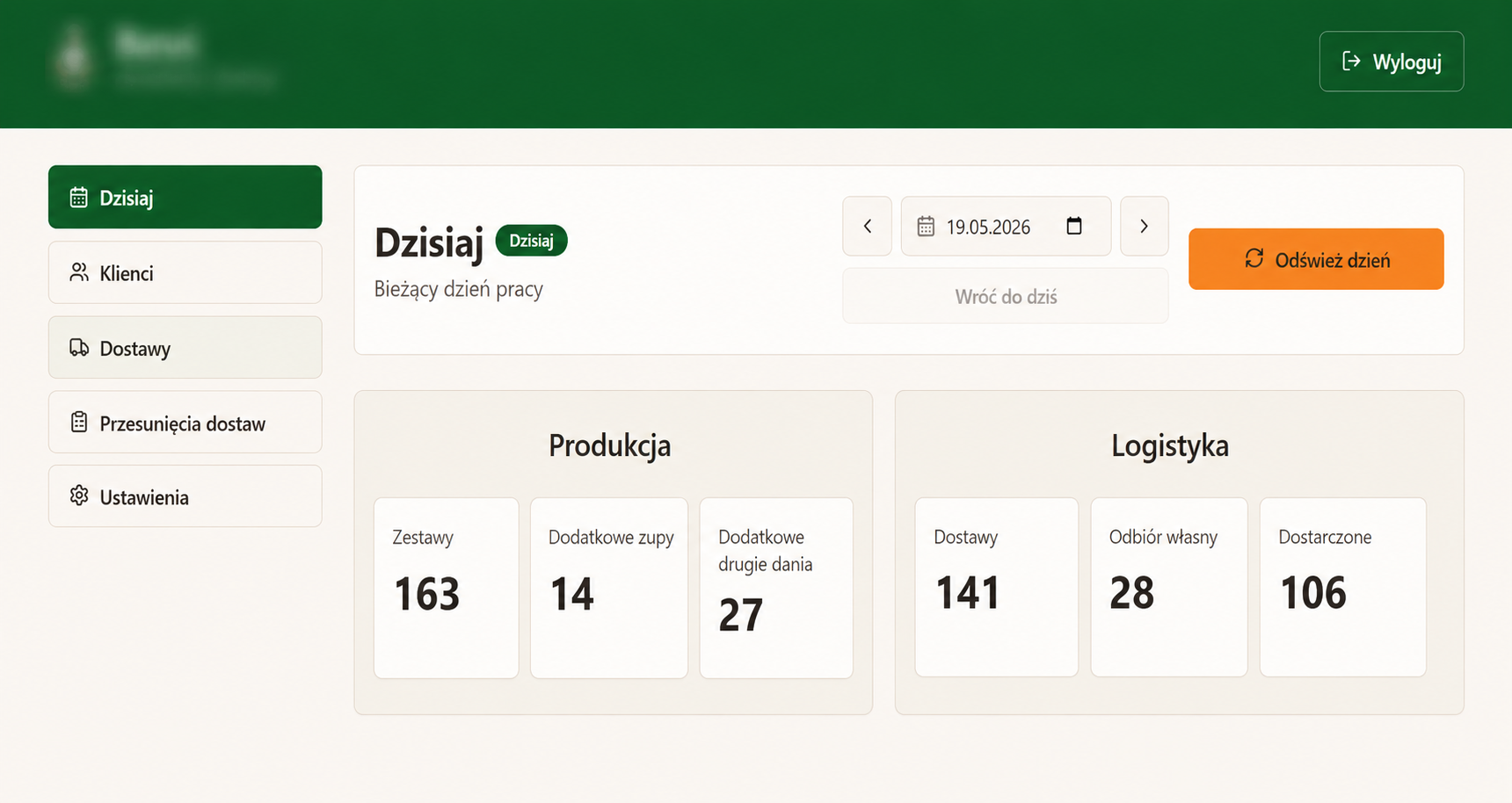The height and width of the screenshot is (803, 1512).
Task: Click the logout arrow icon
Action: click(x=1351, y=61)
